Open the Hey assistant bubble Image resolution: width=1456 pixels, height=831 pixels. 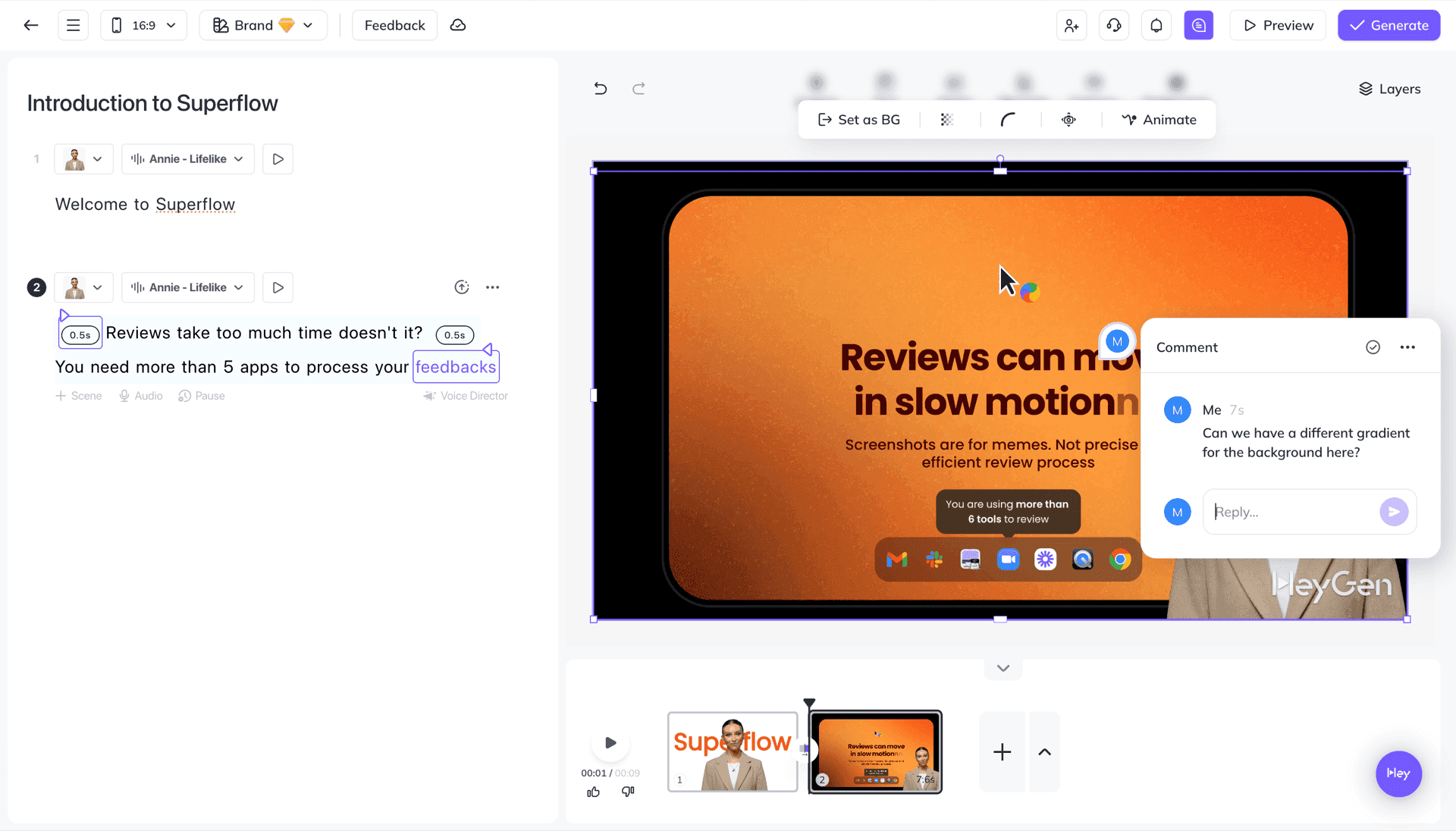(1398, 773)
